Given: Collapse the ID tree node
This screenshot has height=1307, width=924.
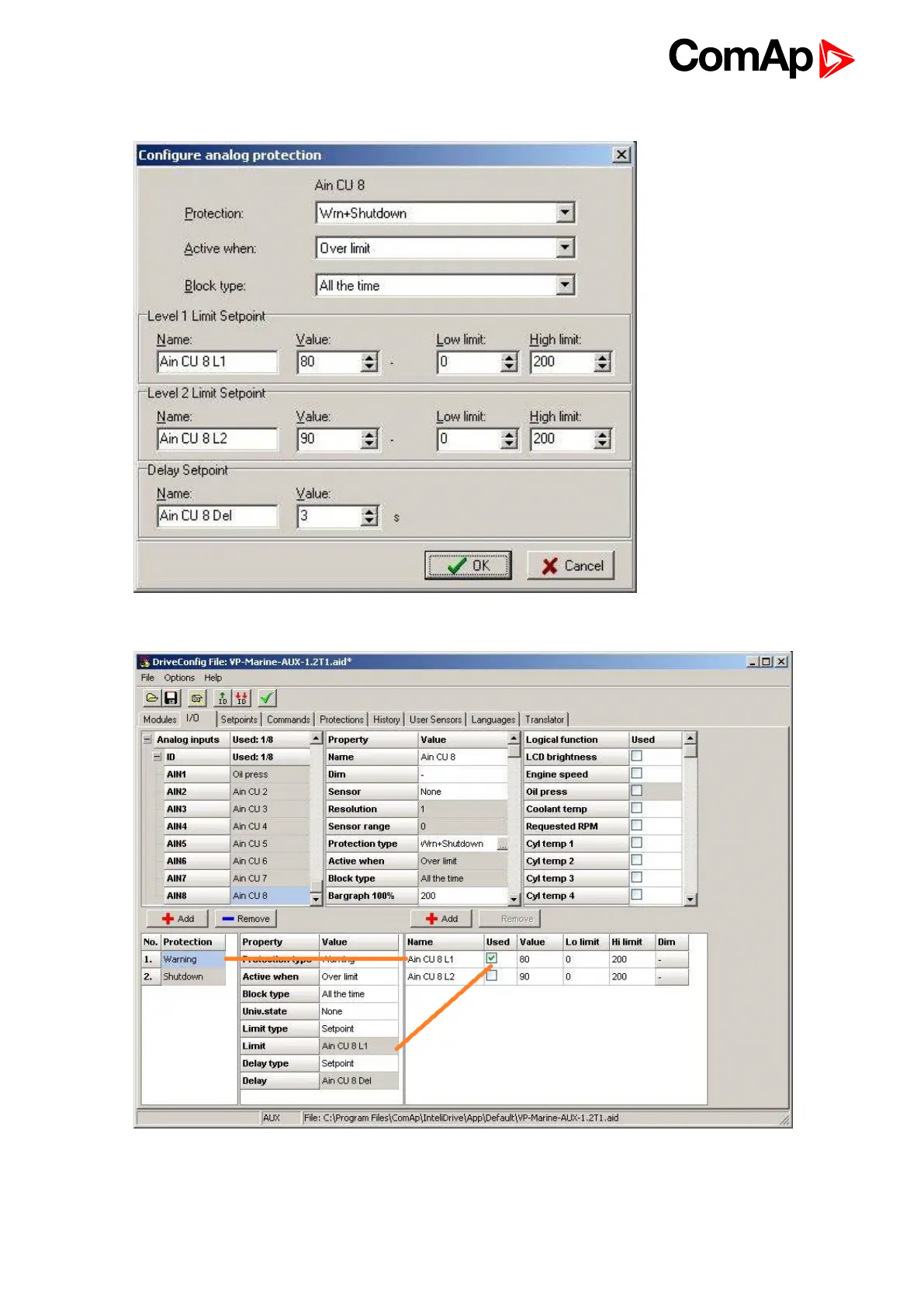Looking at the screenshot, I should pos(157,757).
